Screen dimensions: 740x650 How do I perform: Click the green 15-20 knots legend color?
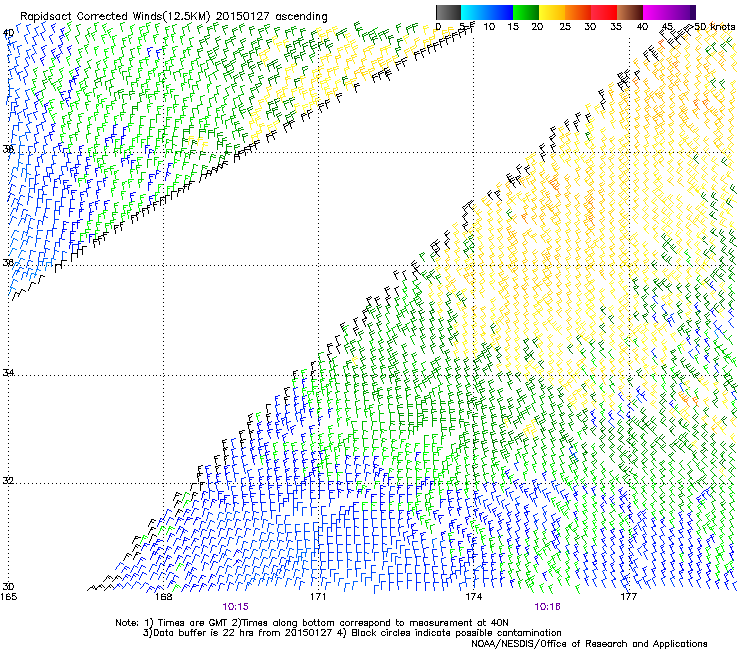(x=526, y=12)
